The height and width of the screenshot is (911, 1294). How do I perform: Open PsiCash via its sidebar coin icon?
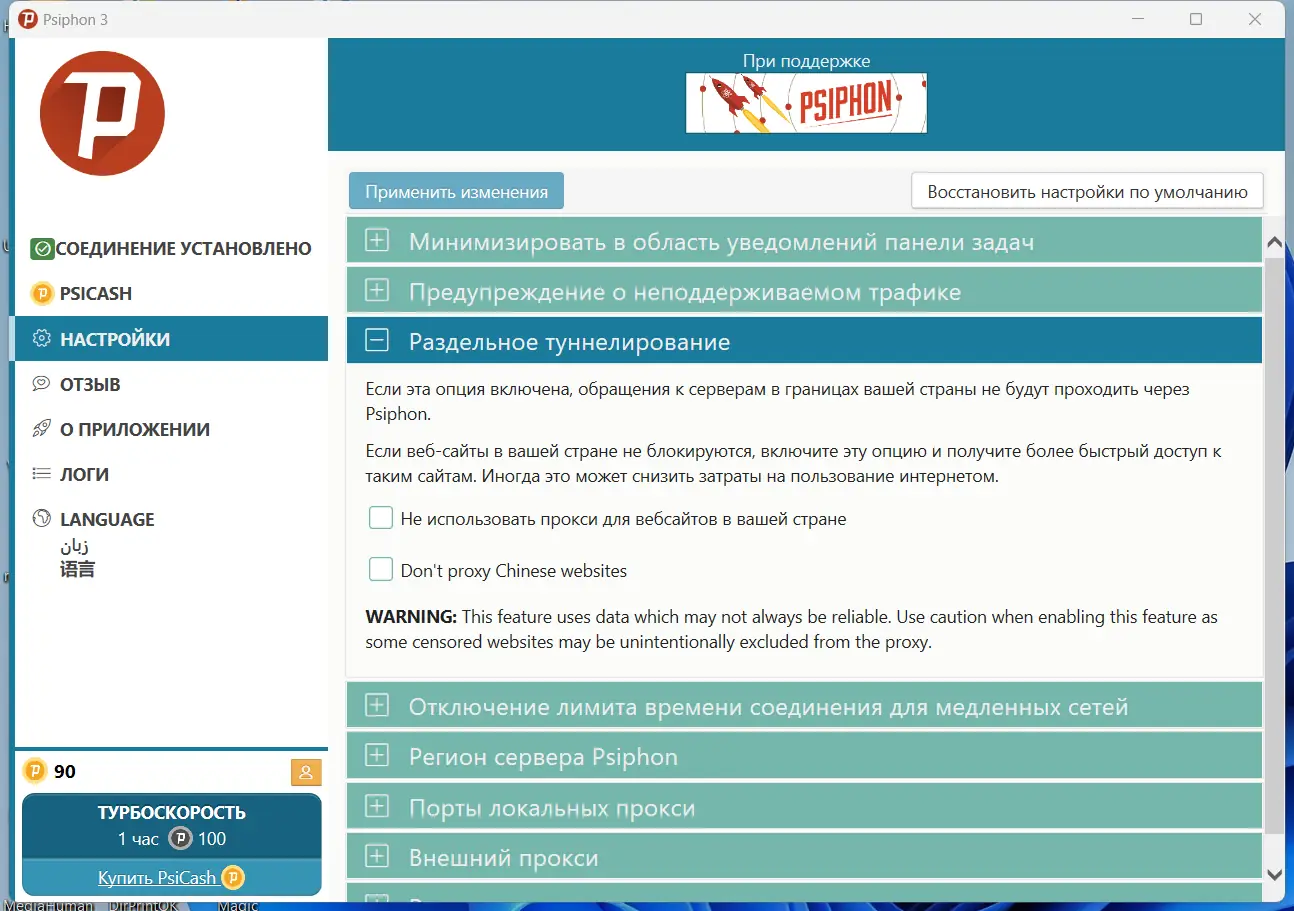click(x=42, y=294)
